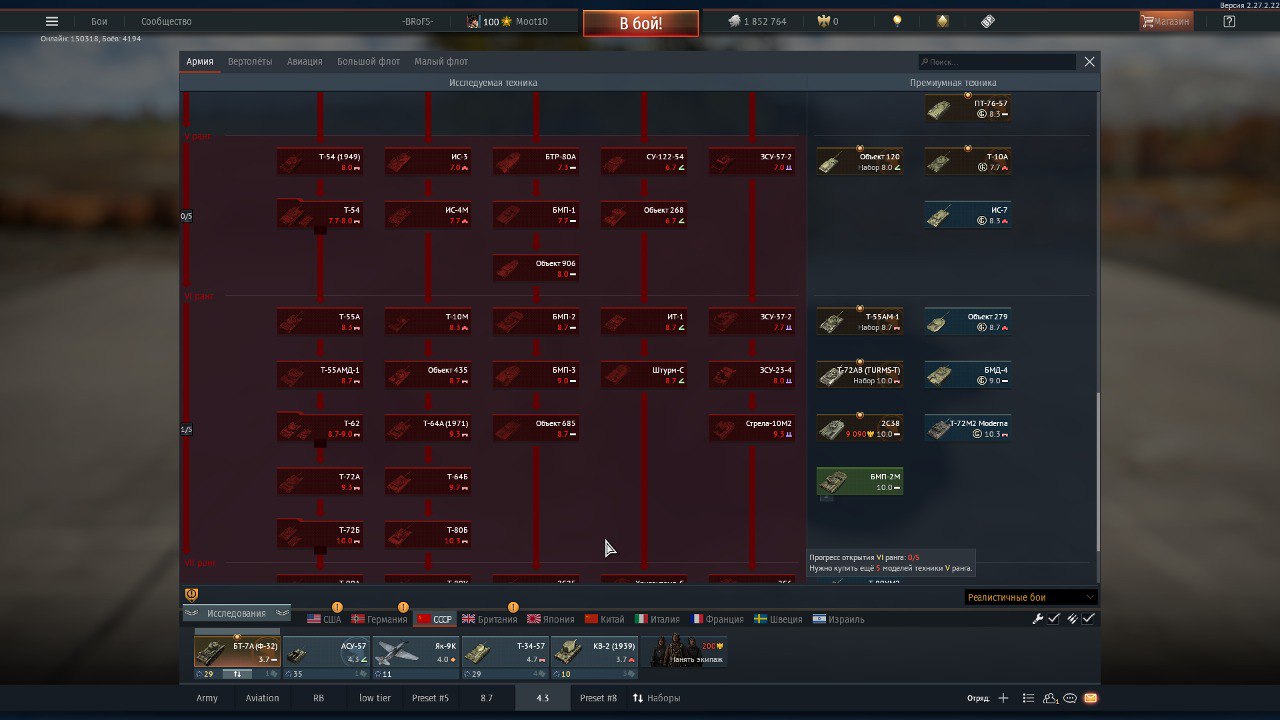Click the gold item icon next to lightbulb
The width and height of the screenshot is (1280, 720).
click(943, 21)
